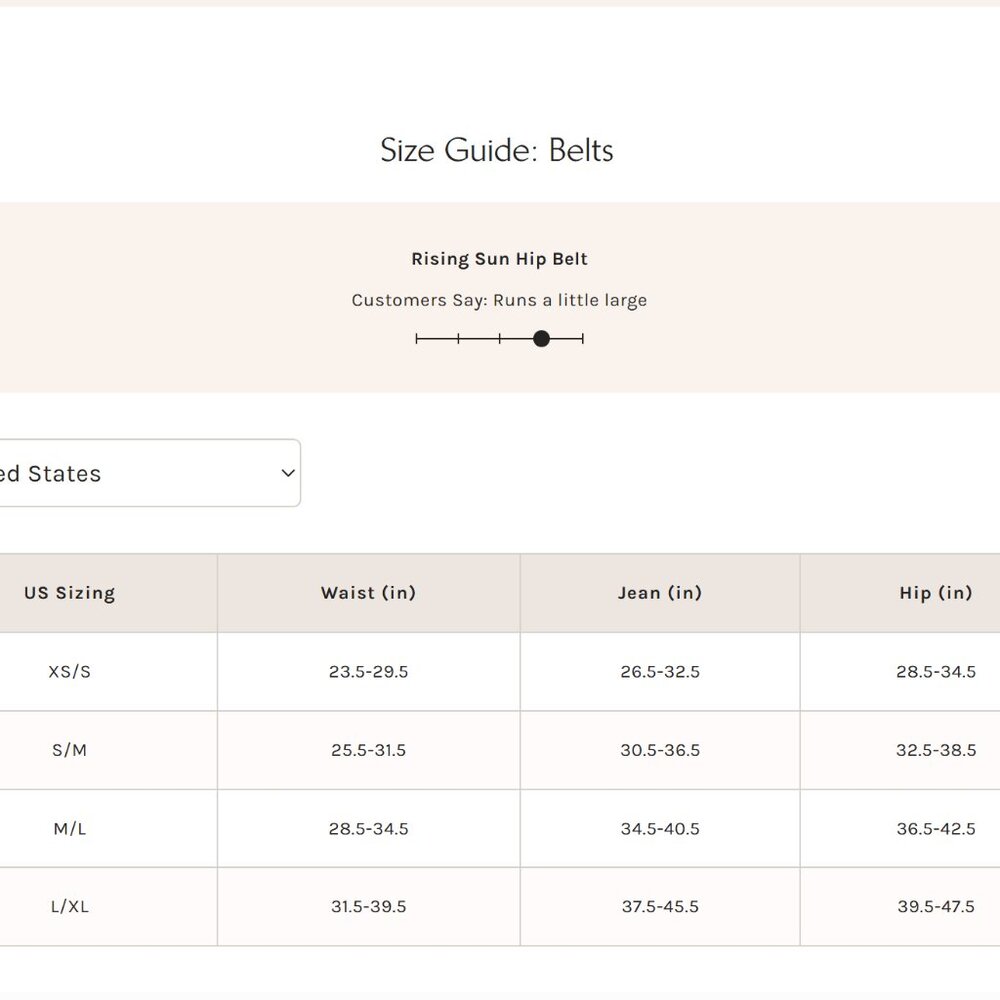Select the M/L size cell
Viewport: 1000px width, 1000px height.
(70, 828)
